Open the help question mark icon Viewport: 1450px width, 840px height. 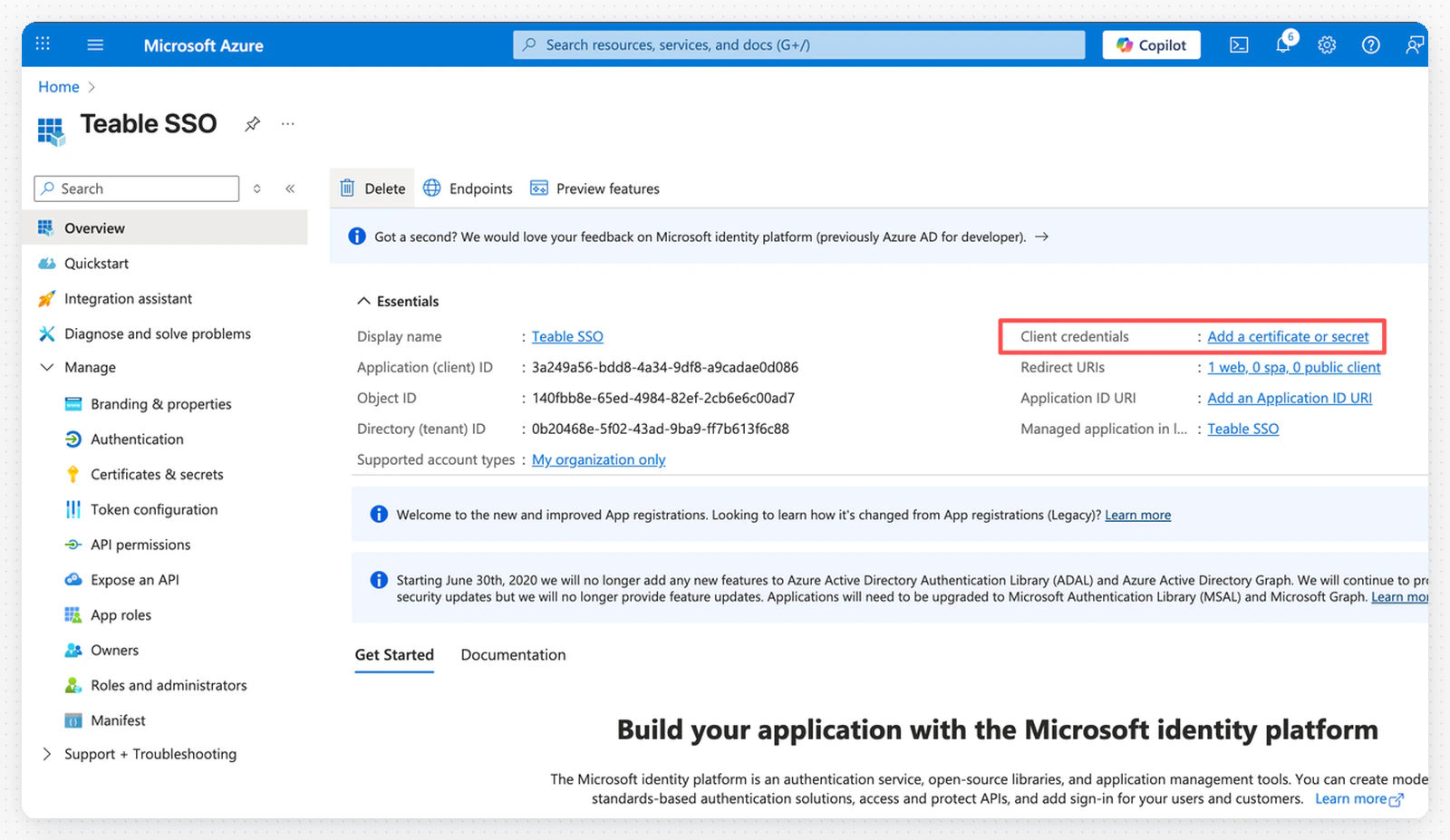[1371, 45]
